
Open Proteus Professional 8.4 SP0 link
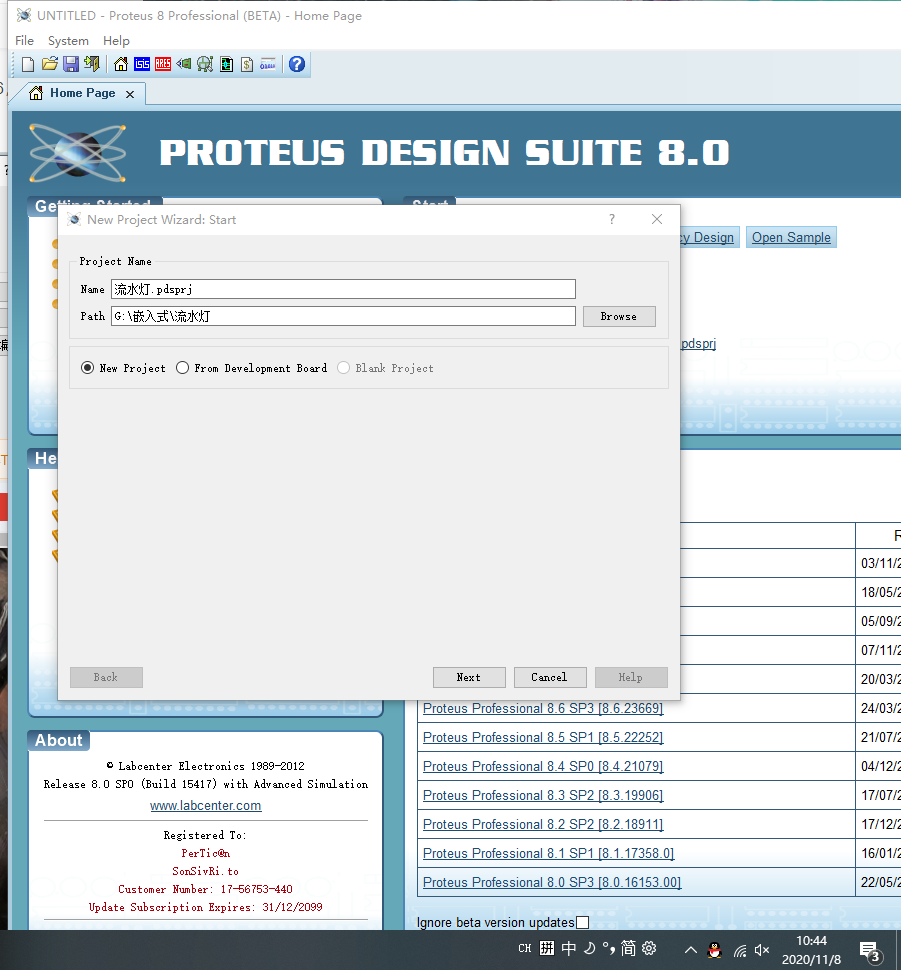[x=543, y=766]
